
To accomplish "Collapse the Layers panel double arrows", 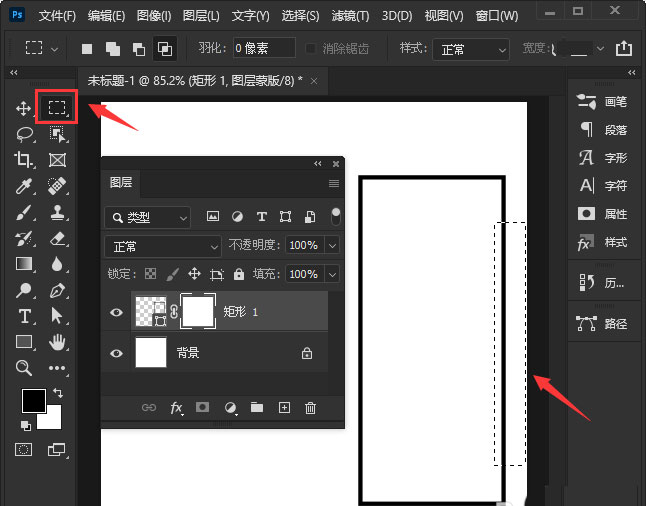I will click(318, 164).
